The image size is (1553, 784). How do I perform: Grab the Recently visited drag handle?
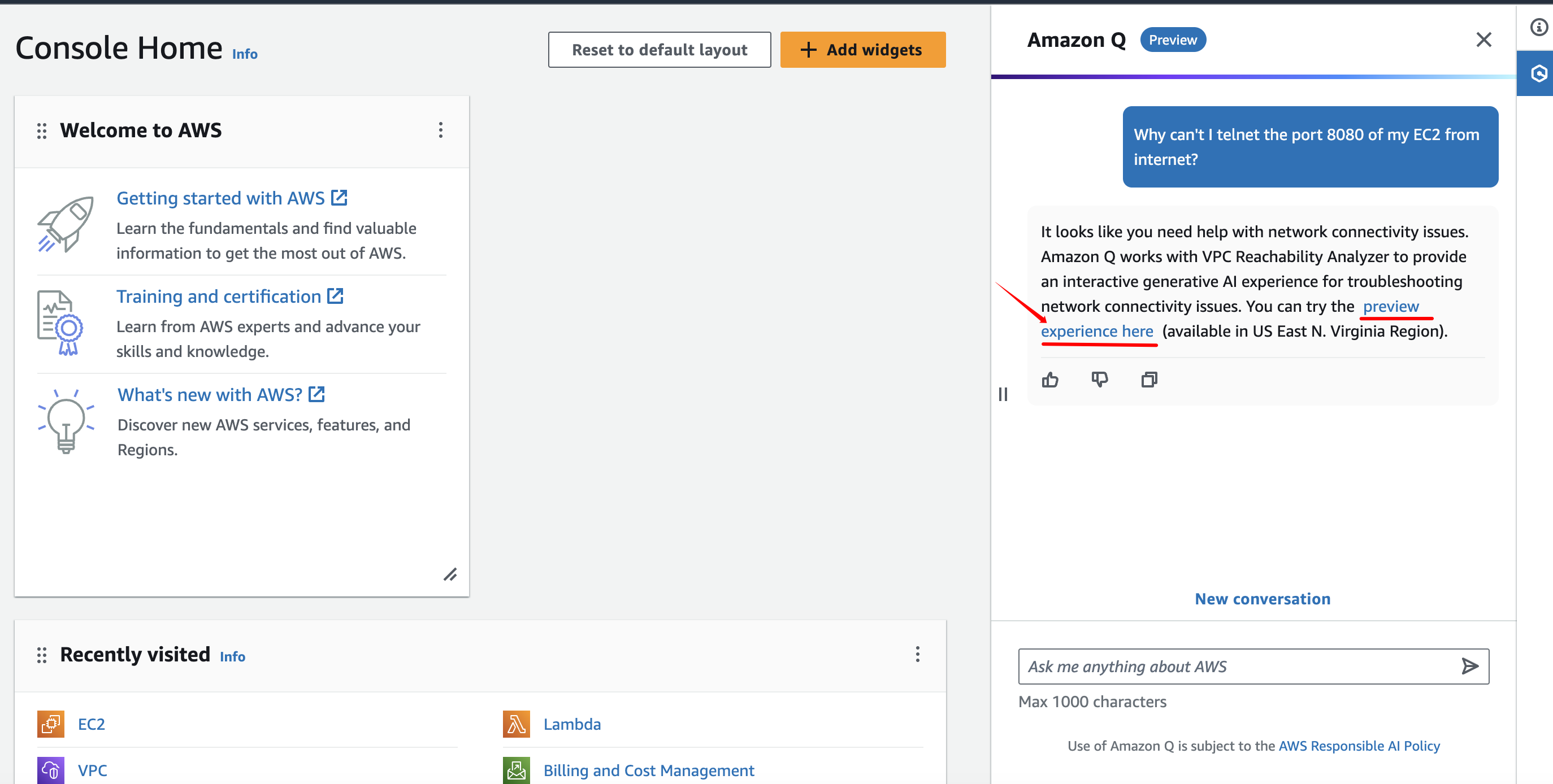click(42, 655)
